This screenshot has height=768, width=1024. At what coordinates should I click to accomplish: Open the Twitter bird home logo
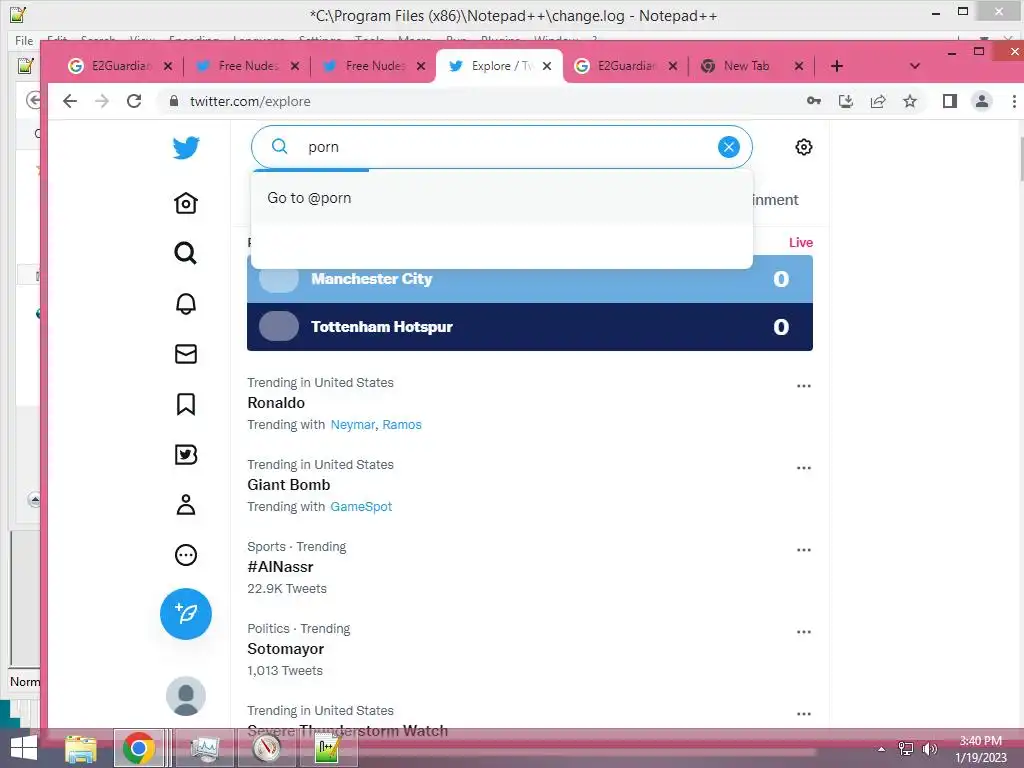tap(186, 148)
